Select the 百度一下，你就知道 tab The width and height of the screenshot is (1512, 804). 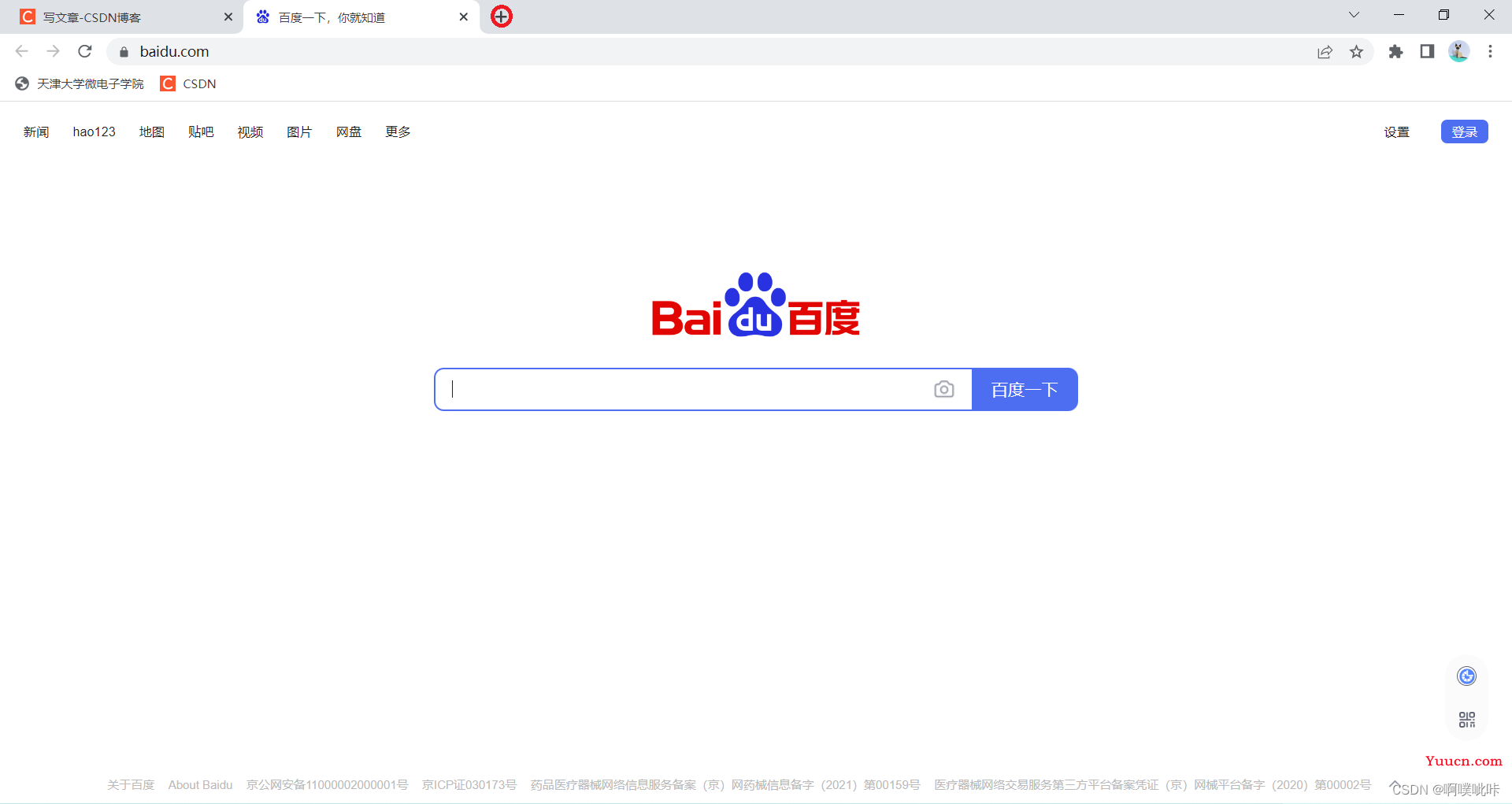361,17
